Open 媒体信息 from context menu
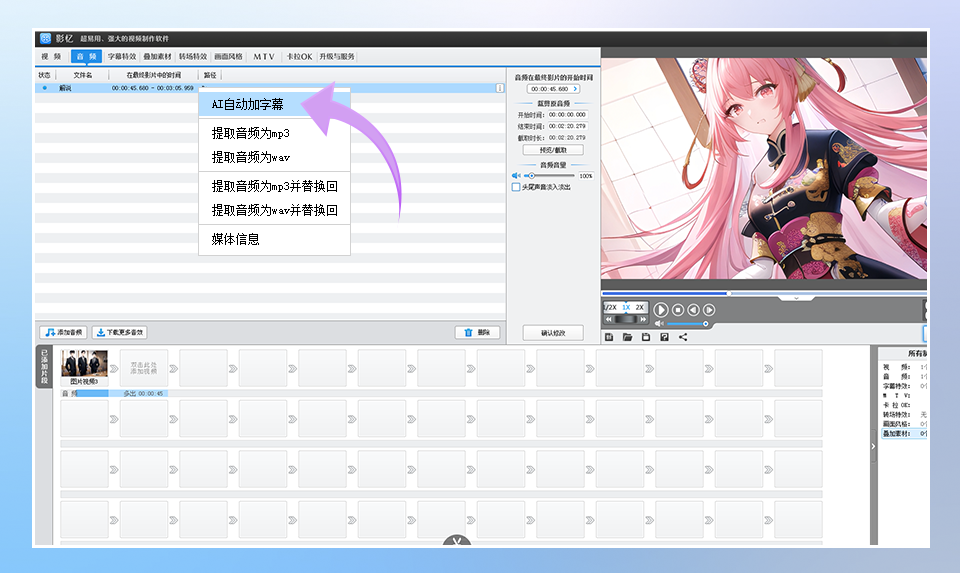Viewport: 960px width, 573px height. 274,239
